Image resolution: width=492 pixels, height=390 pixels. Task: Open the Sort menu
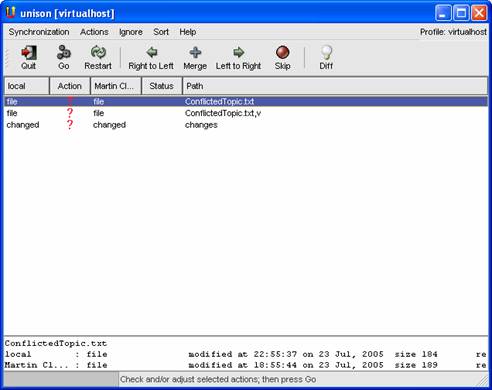(161, 32)
